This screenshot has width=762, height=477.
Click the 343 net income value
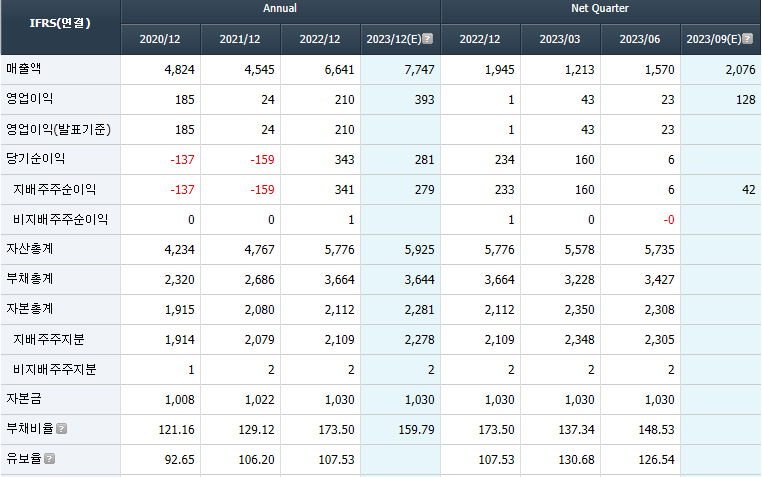click(x=345, y=159)
